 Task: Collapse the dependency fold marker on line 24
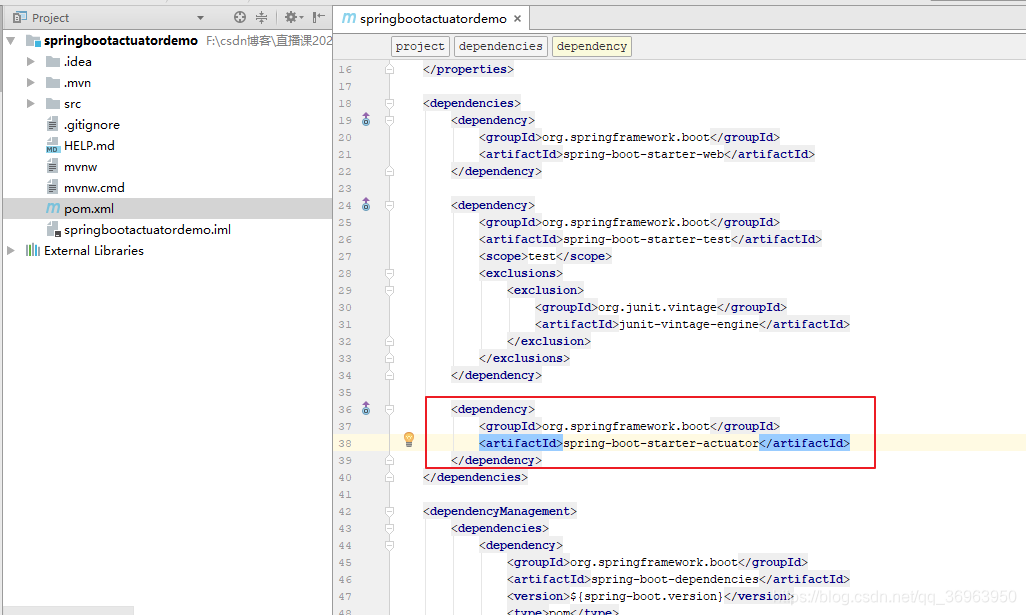[389, 205]
